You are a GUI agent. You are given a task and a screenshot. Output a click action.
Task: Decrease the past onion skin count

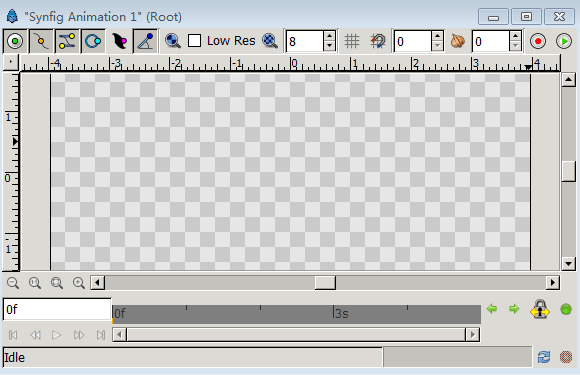coord(437,46)
